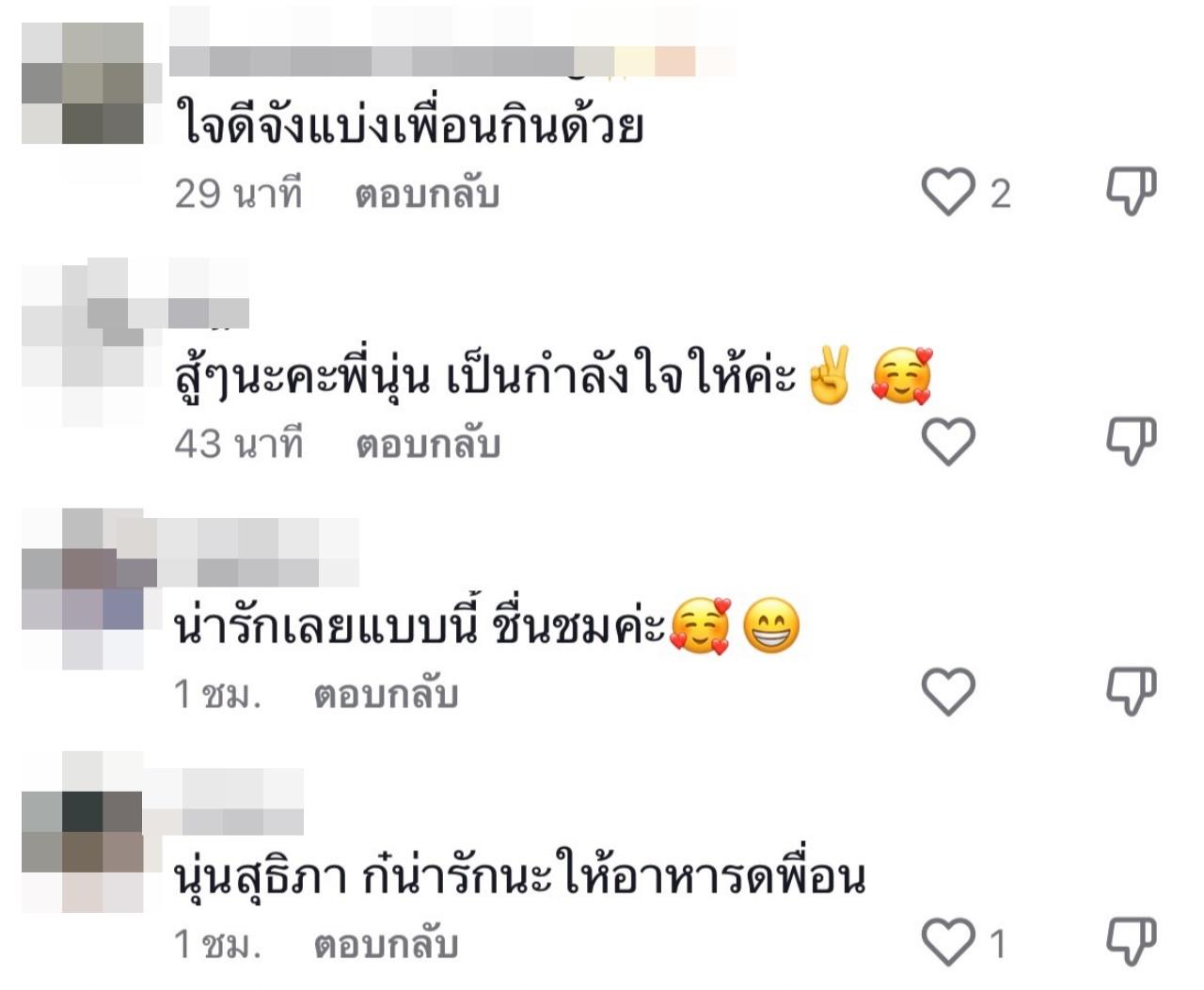Like the comment posted 29 นาที ago
This screenshot has width=1204, height=990.
948,192
